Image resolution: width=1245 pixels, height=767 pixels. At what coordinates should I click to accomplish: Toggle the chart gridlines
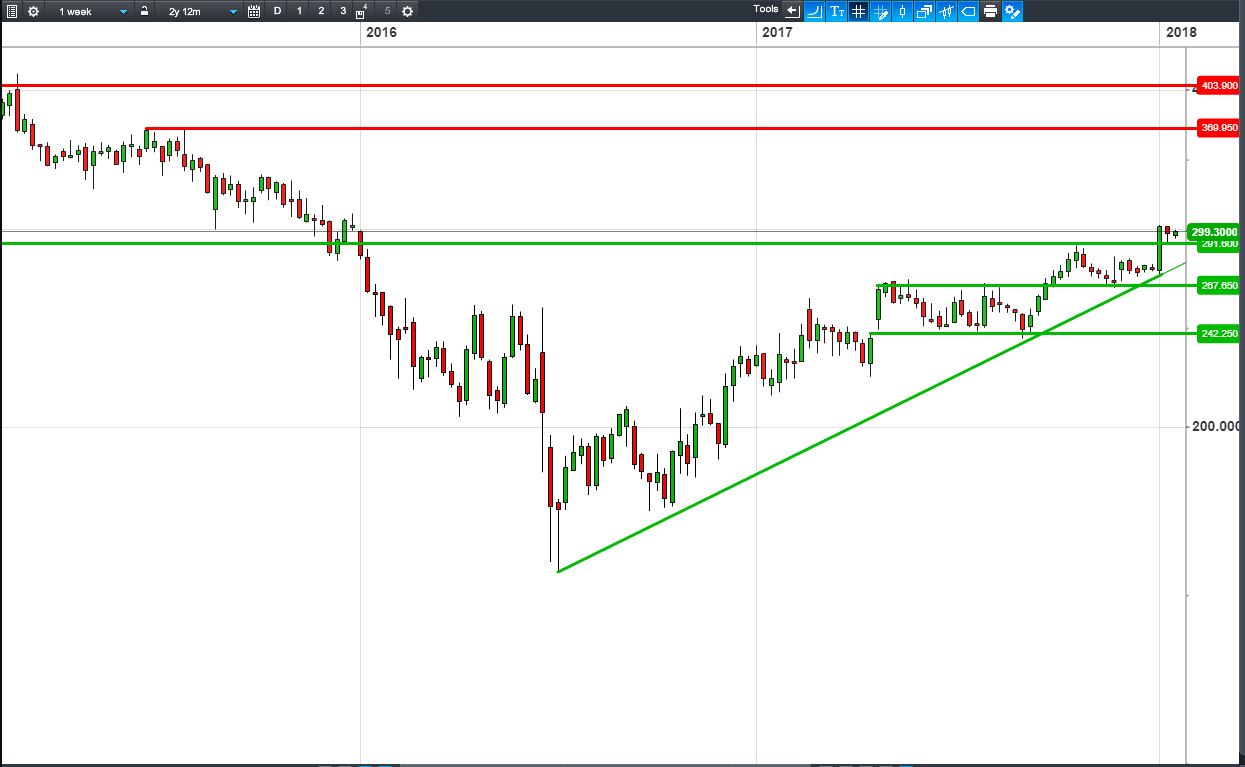coord(859,11)
